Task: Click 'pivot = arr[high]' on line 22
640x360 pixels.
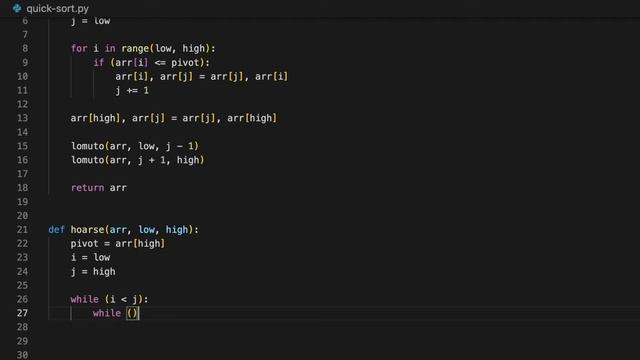Action: tap(118, 244)
